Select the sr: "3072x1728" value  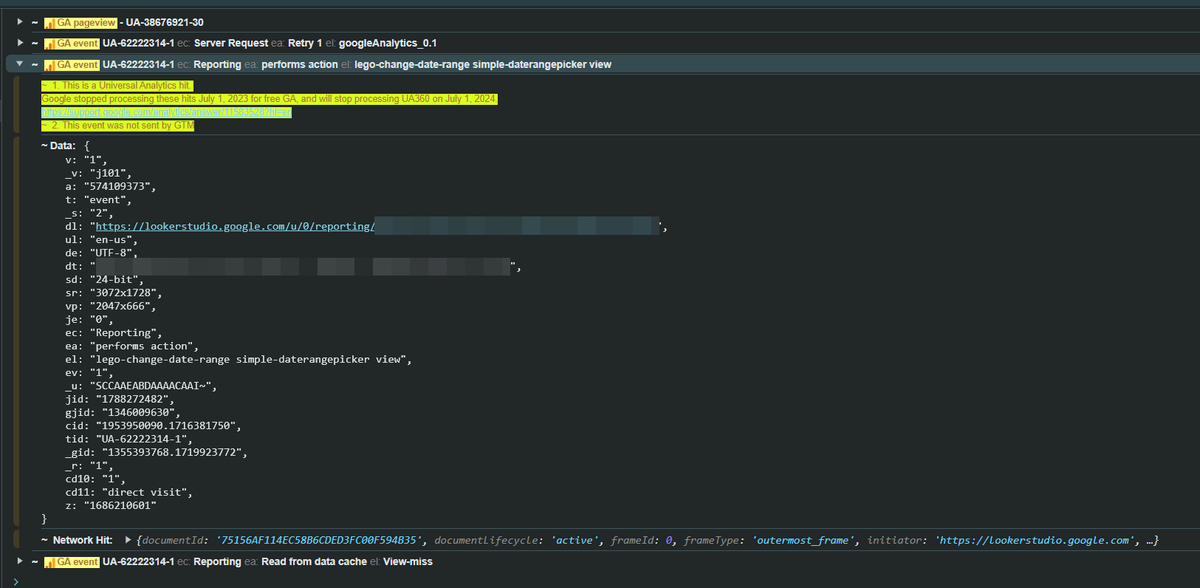125,294
